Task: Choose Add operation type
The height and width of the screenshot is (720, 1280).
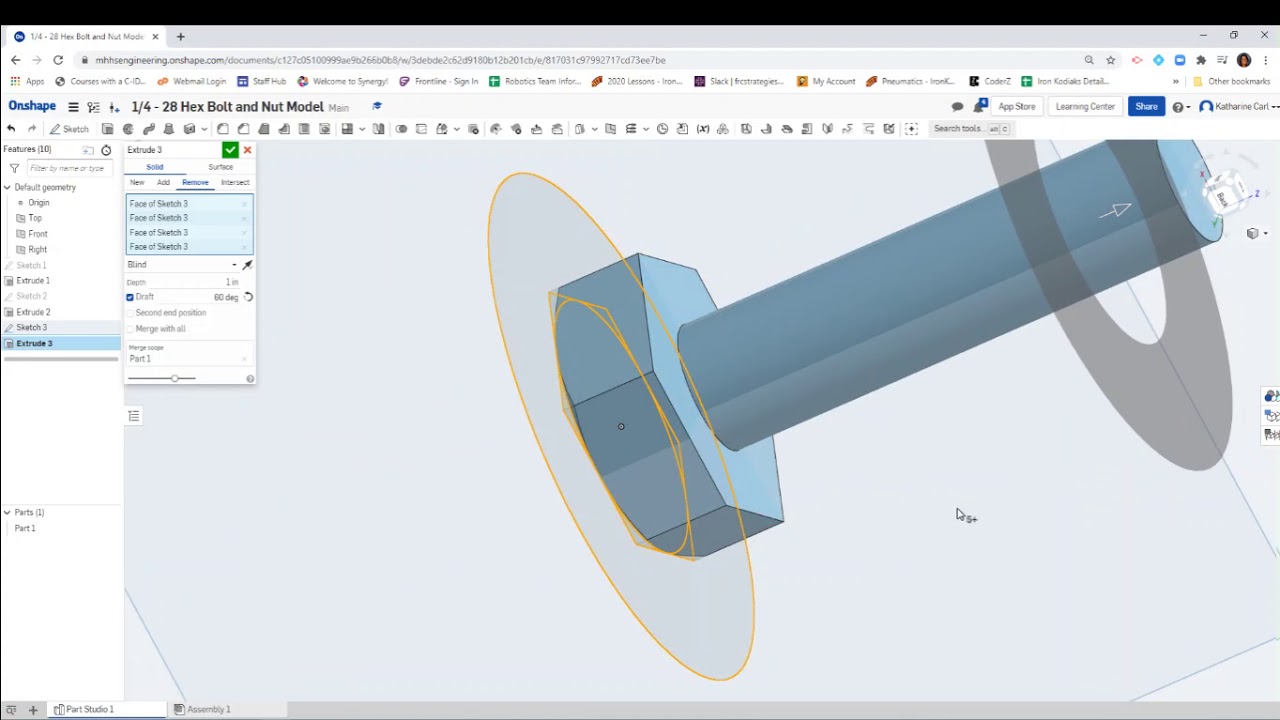Action: [x=163, y=183]
